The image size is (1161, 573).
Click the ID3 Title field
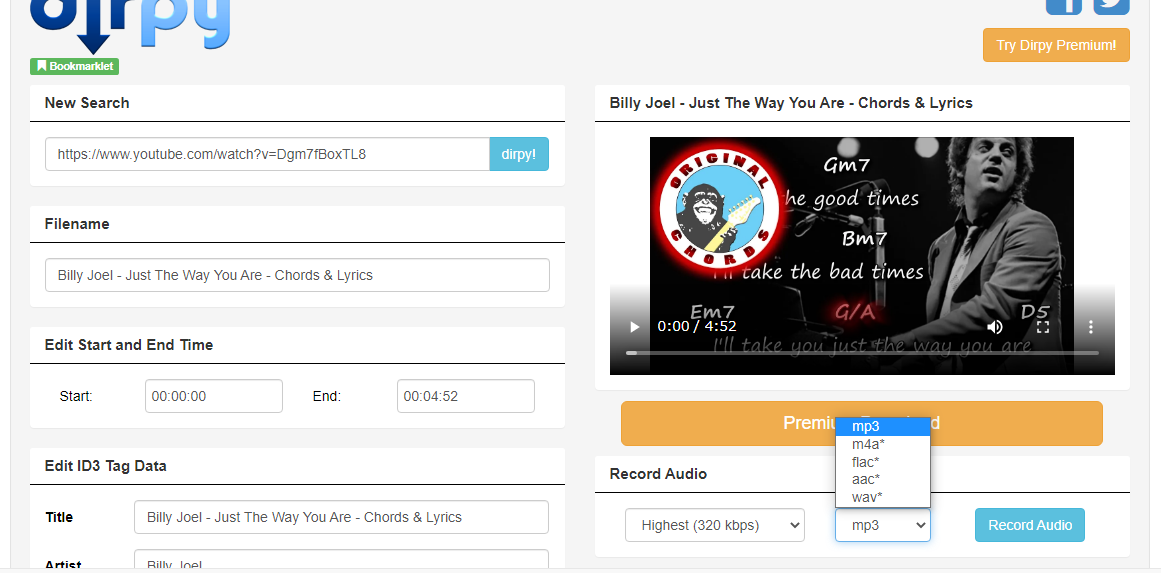coord(341,517)
